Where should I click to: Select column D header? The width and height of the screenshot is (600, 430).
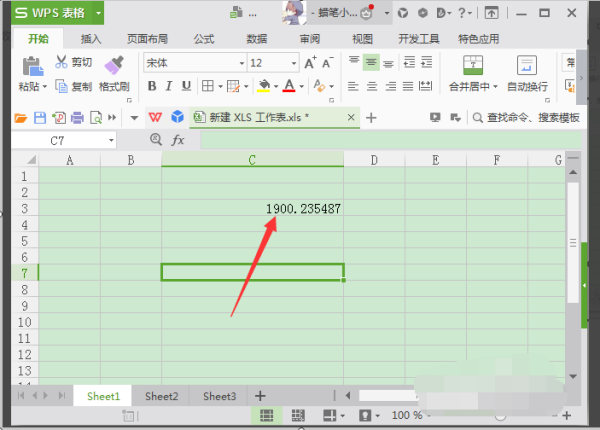374,160
